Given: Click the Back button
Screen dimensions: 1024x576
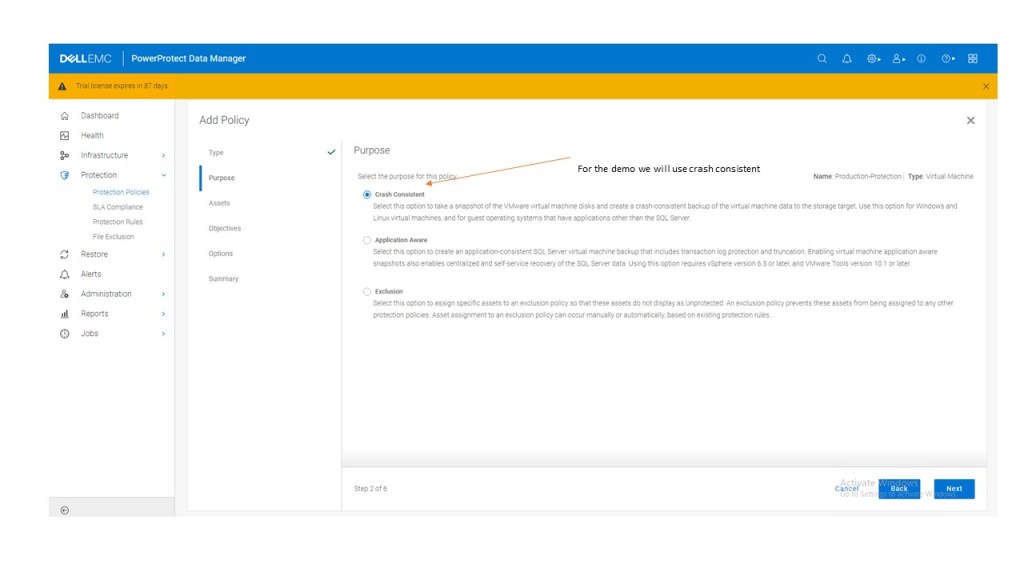Looking at the screenshot, I should pos(899,489).
